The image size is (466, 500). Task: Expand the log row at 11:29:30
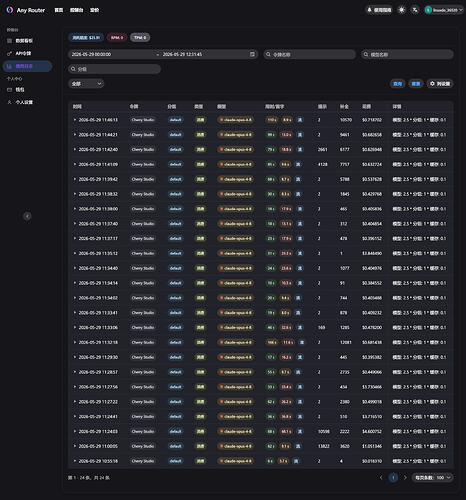point(75,357)
